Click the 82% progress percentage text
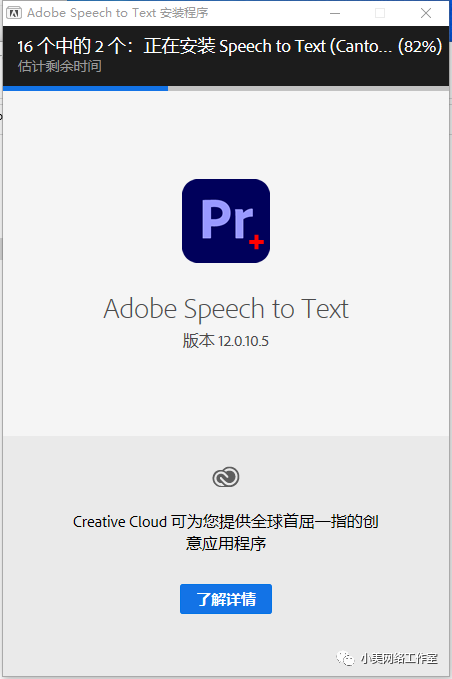452x679 pixels. pos(420,46)
